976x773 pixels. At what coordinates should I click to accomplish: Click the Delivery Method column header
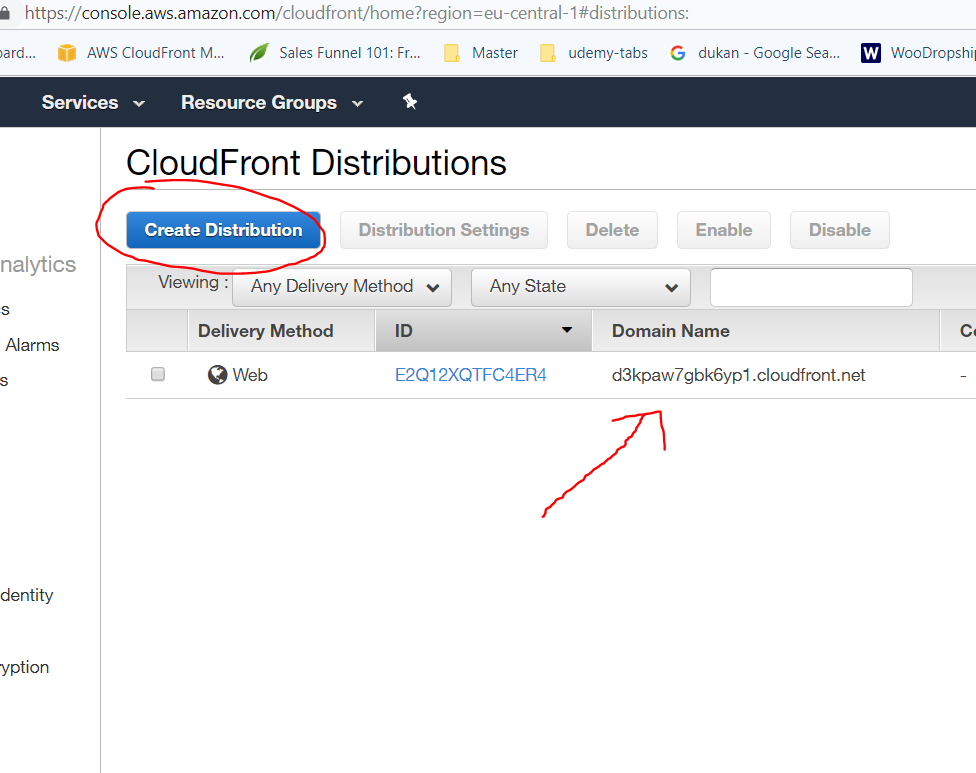pos(281,330)
